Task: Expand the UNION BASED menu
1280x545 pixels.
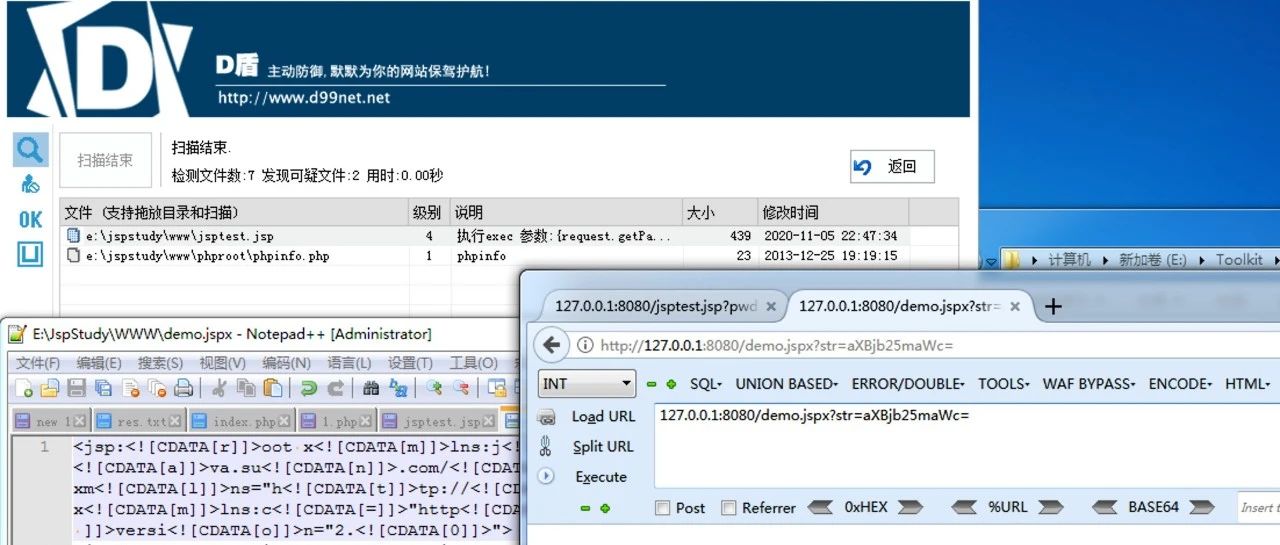Action: click(x=786, y=384)
